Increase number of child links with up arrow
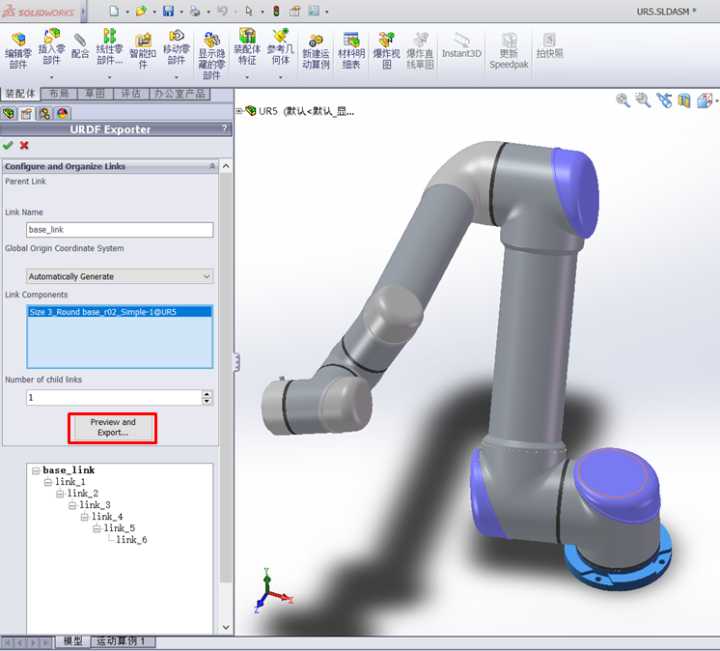 [x=207, y=393]
